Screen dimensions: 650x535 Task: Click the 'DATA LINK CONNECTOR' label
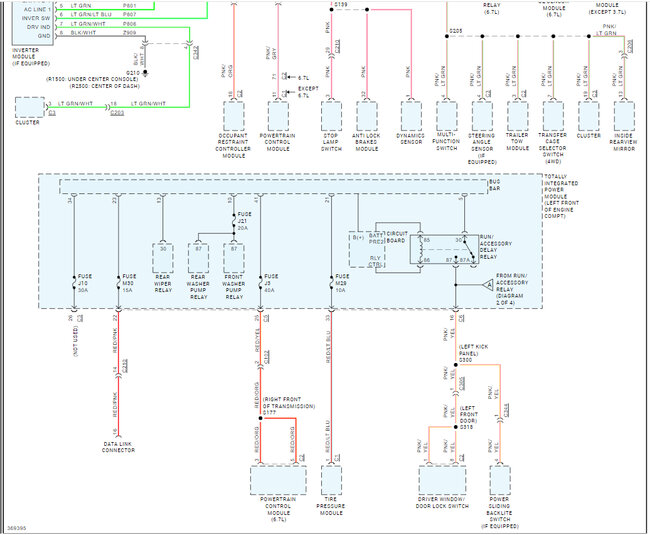pyautogui.click(x=119, y=447)
